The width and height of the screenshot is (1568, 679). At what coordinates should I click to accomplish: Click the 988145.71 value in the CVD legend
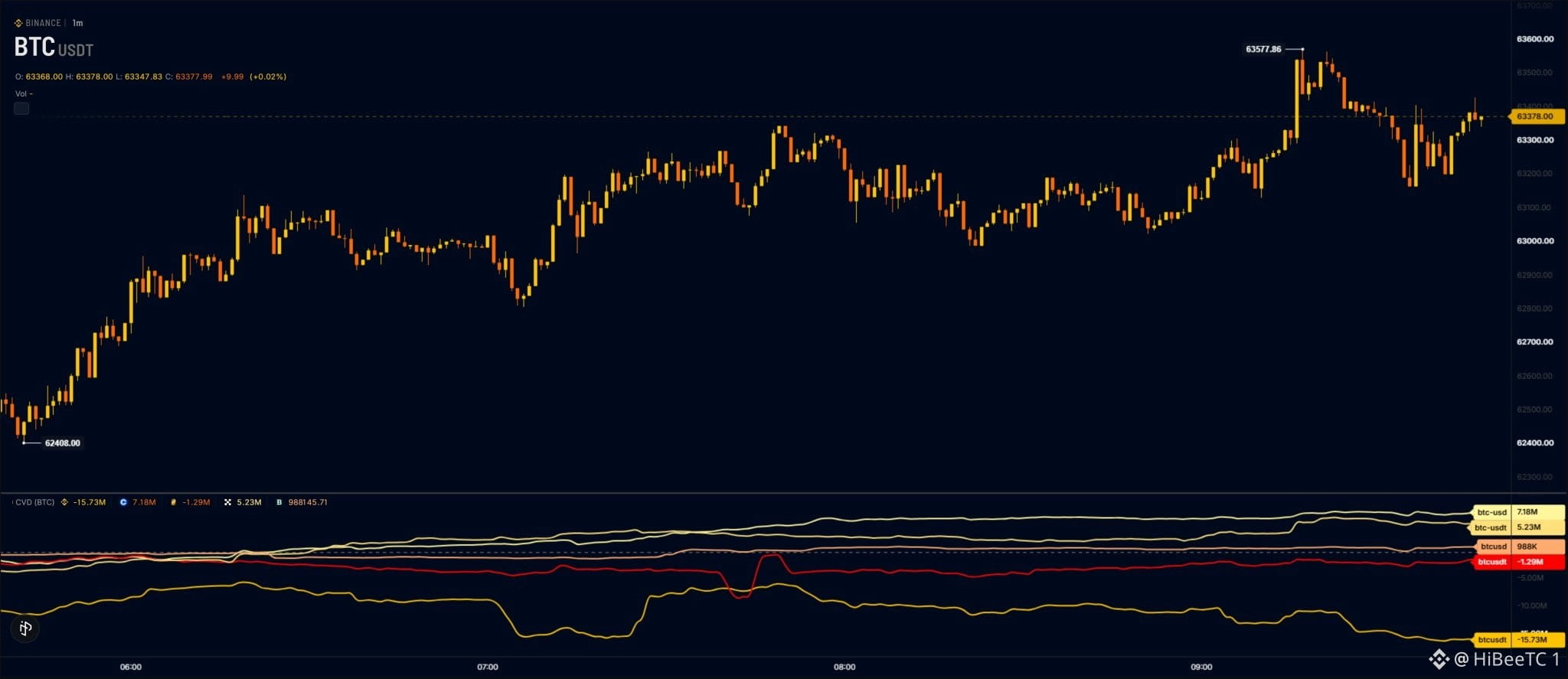tap(308, 503)
